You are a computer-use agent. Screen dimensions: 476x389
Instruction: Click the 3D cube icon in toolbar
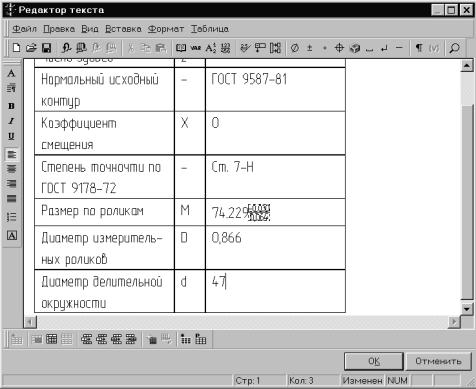pyautogui.click(x=355, y=48)
